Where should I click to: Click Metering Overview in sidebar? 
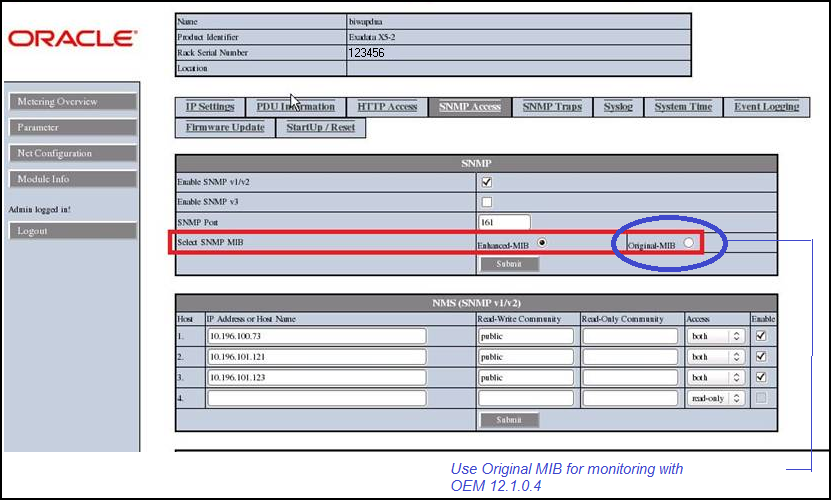click(x=73, y=102)
